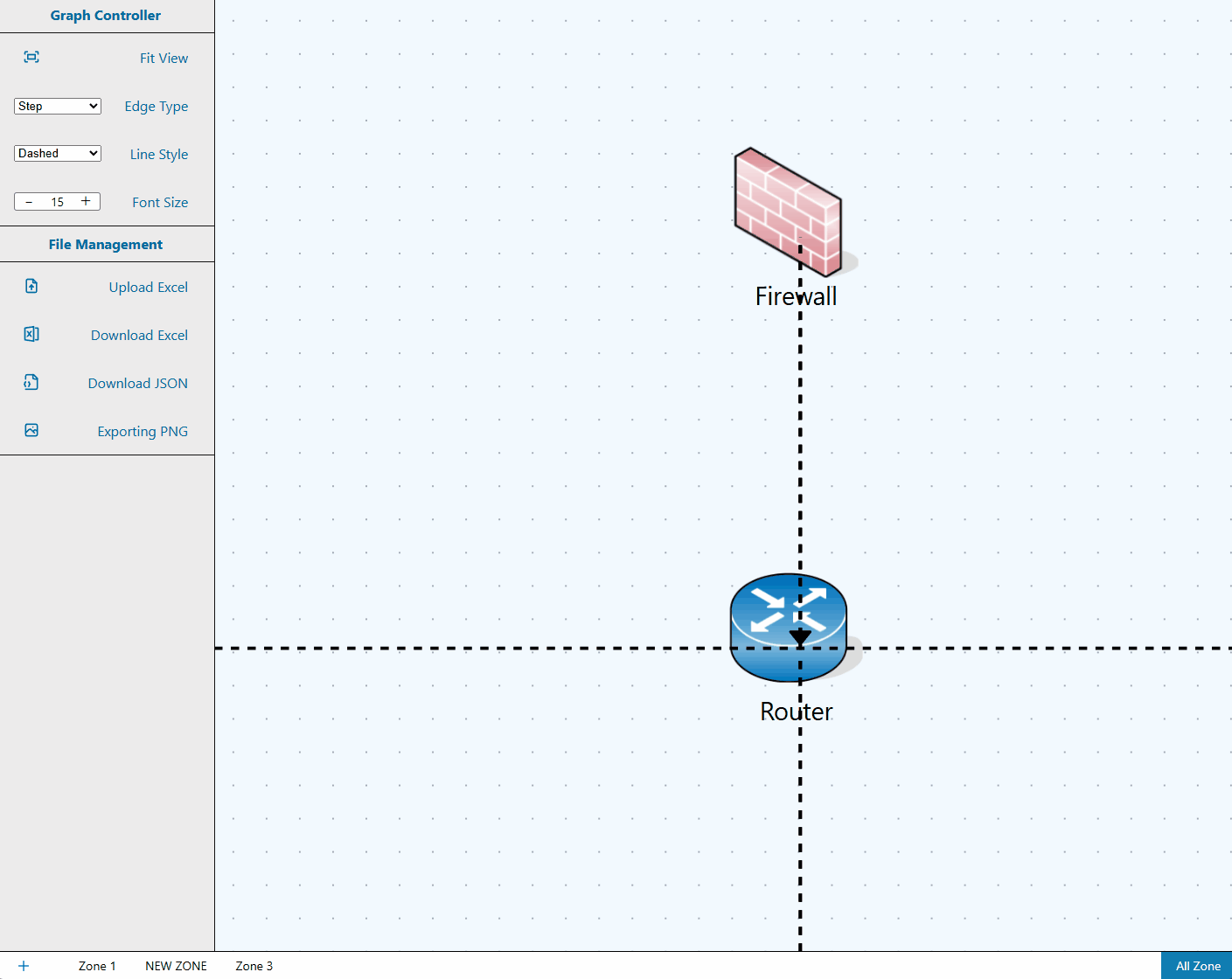Screen dimensions: 1232x979
Task: Open the Line Style dropdown set to Dashed
Action: tap(58, 154)
